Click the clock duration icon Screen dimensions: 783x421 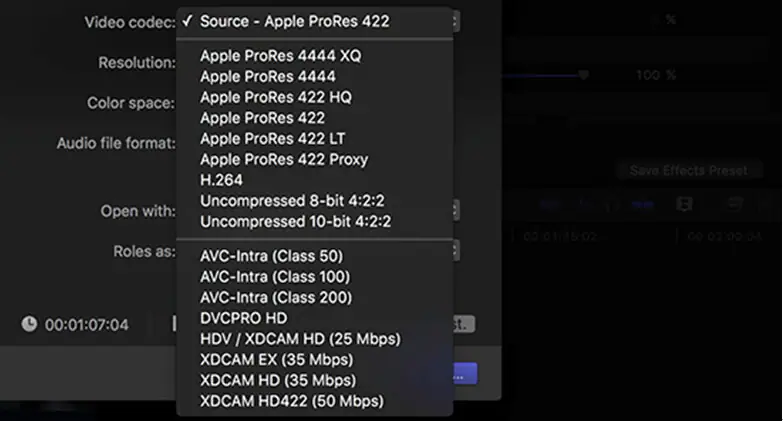click(29, 324)
